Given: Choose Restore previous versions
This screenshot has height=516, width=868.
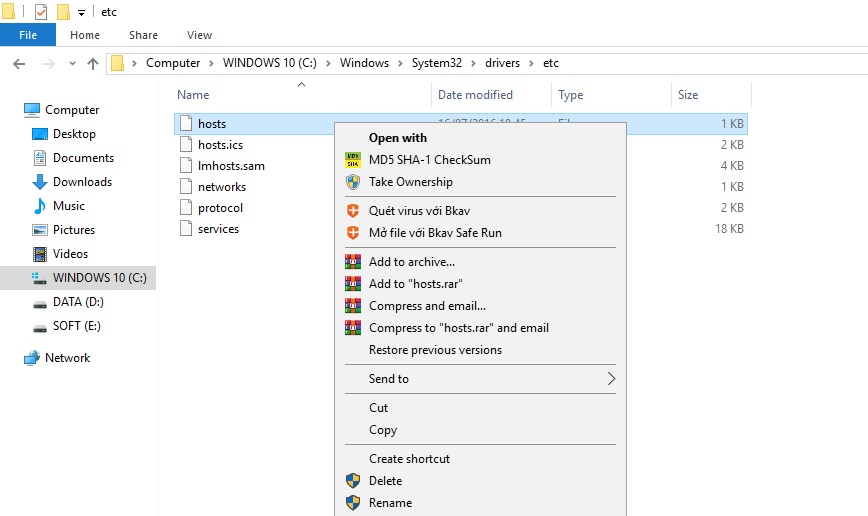Looking at the screenshot, I should click(480, 350).
